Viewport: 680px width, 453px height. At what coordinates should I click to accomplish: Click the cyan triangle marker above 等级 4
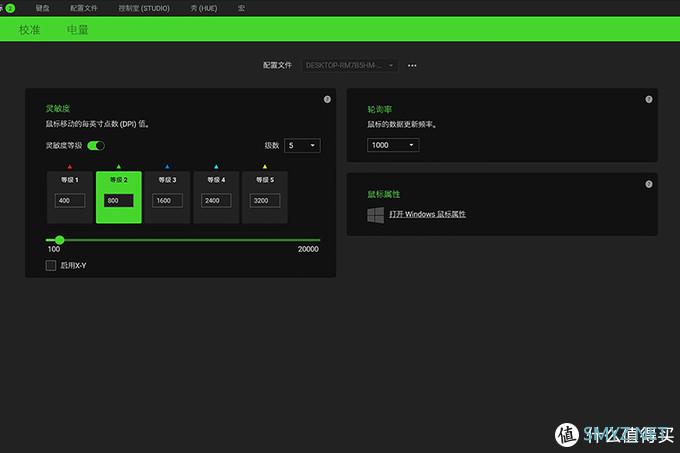[216, 166]
